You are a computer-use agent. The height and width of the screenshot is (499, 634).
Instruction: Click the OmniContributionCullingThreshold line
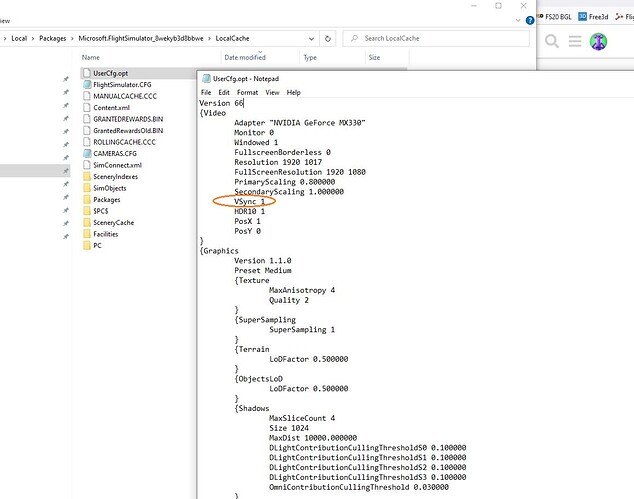(359, 487)
